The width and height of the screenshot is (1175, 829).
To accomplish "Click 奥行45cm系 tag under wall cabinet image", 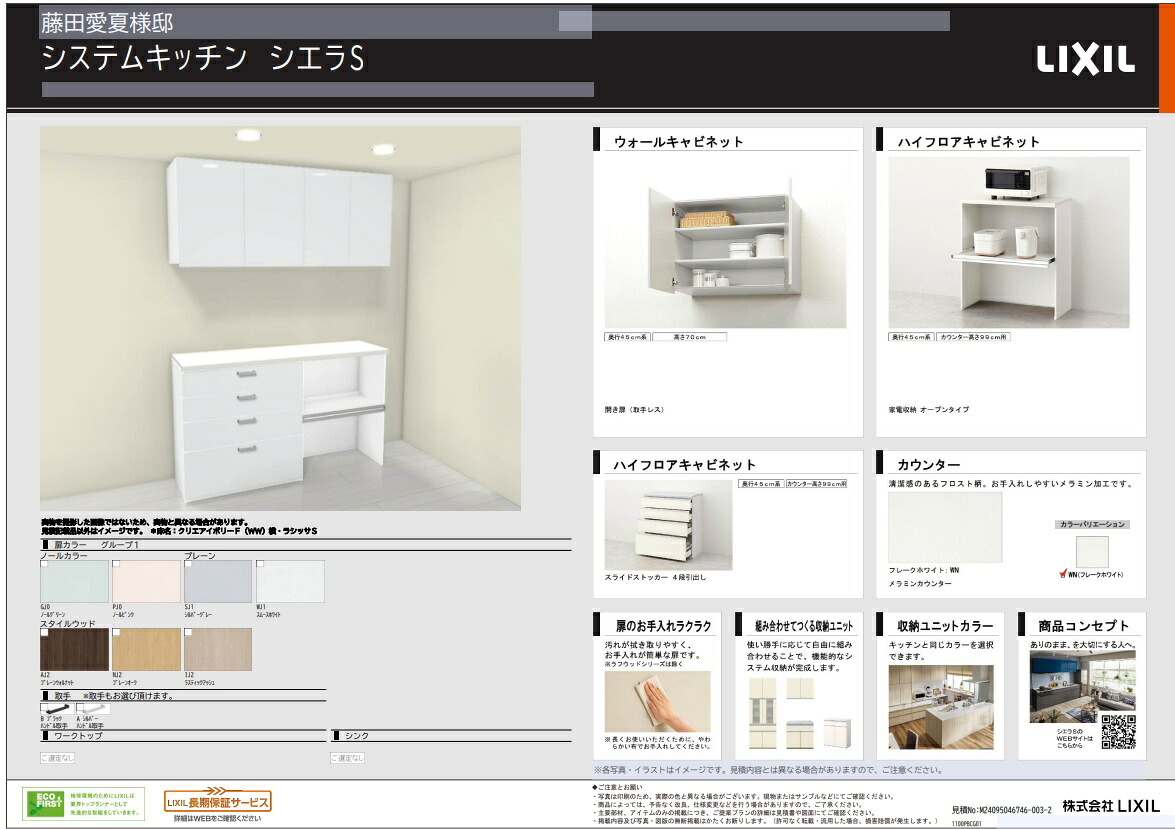I will tap(627, 337).
